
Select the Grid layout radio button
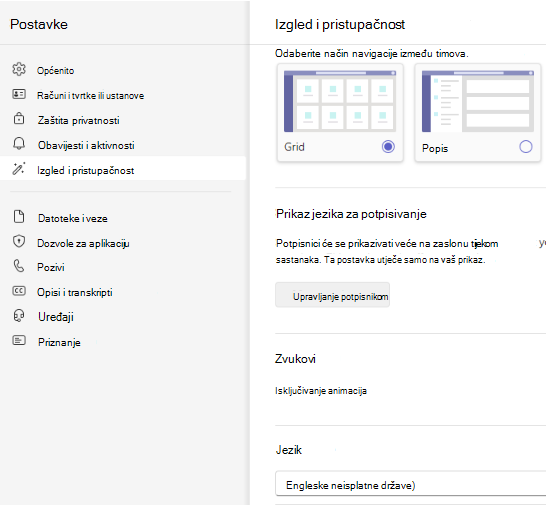point(388,146)
